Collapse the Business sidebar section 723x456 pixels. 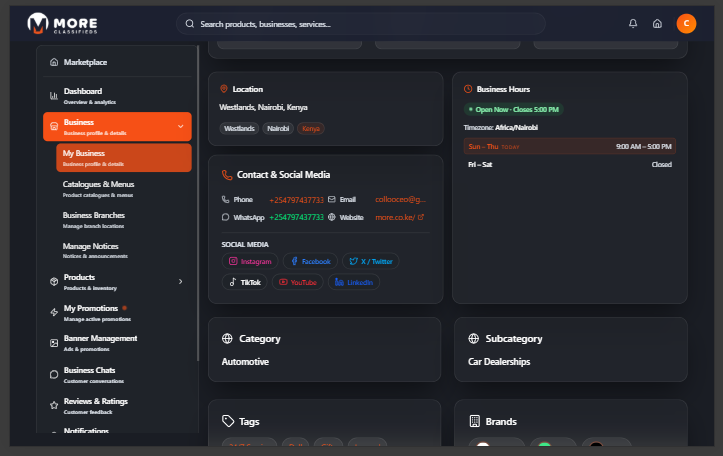tap(180, 127)
